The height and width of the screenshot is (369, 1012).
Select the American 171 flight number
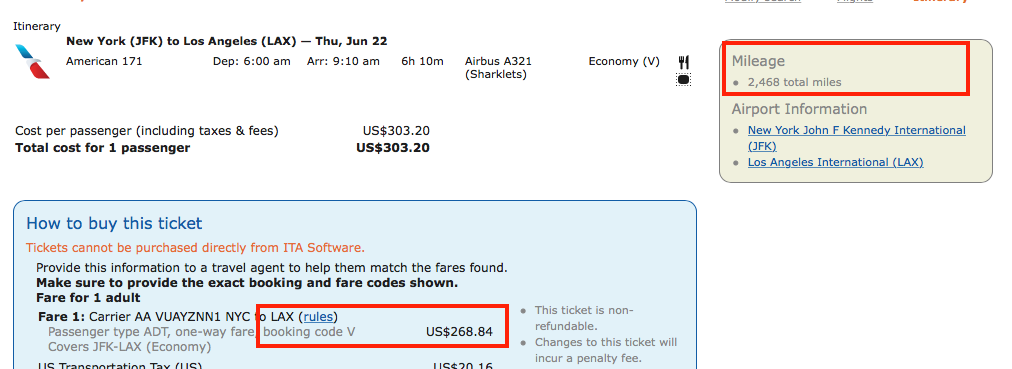coord(104,61)
